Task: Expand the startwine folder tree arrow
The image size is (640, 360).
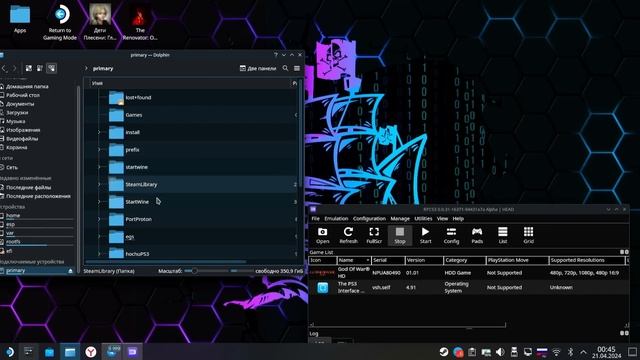Action: pyautogui.click(x=99, y=167)
